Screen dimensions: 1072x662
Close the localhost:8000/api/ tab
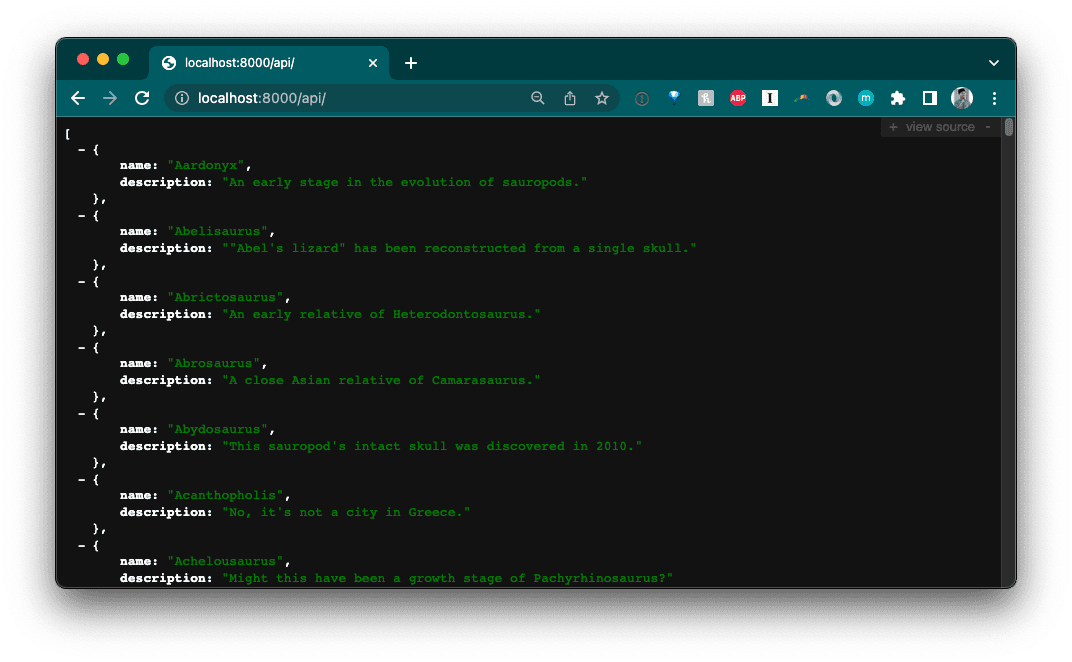pyautogui.click(x=373, y=63)
